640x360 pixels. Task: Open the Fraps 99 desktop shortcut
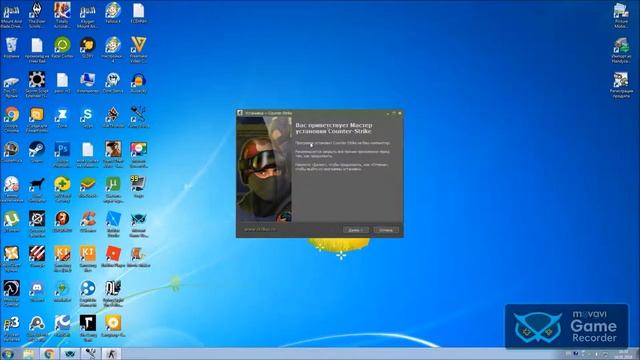[138, 187]
